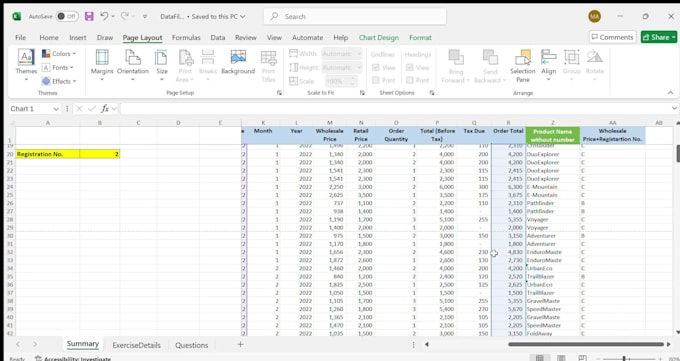Viewport: 680px width, 361px height.
Task: Switch to the Insert tab
Action: coord(78,38)
